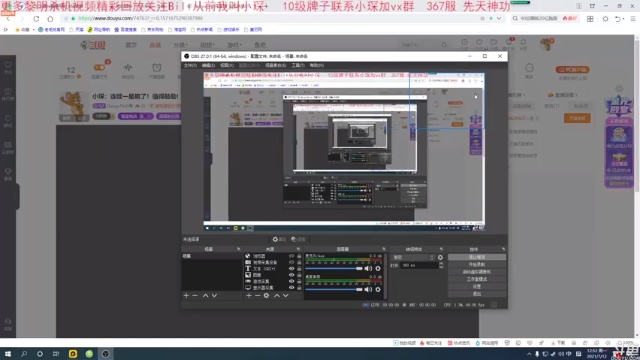This screenshot has width=640, height=360.
Task: Open Task View on the taskbar
Action: pos(56,354)
